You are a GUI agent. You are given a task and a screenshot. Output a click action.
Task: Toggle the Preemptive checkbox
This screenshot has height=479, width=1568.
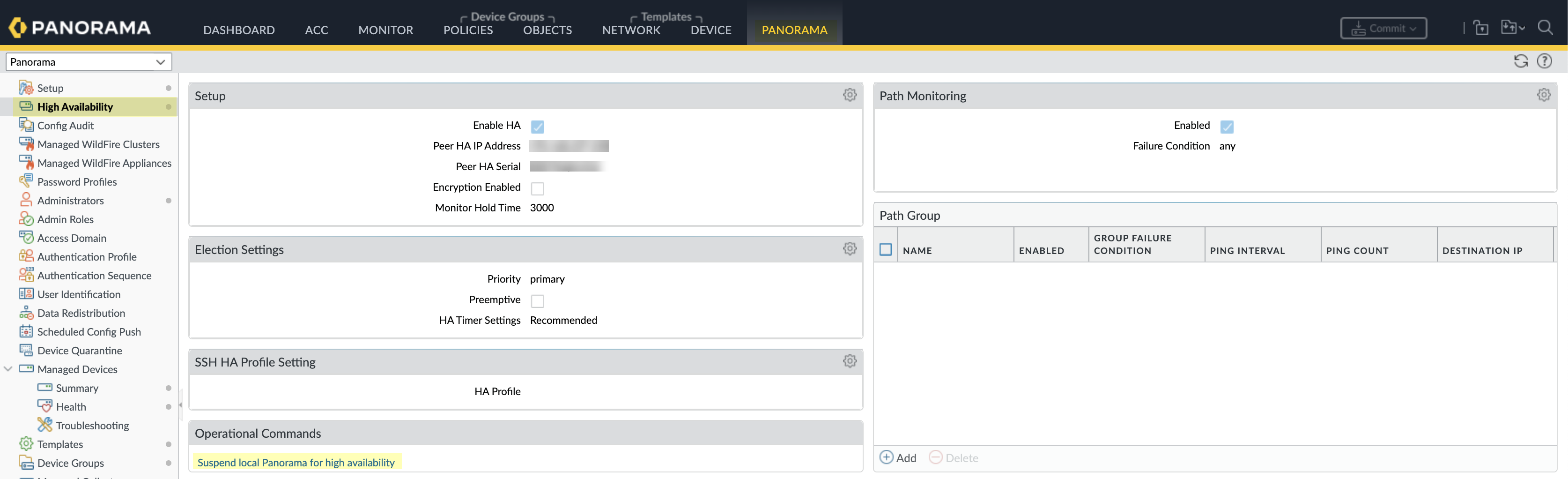[537, 300]
